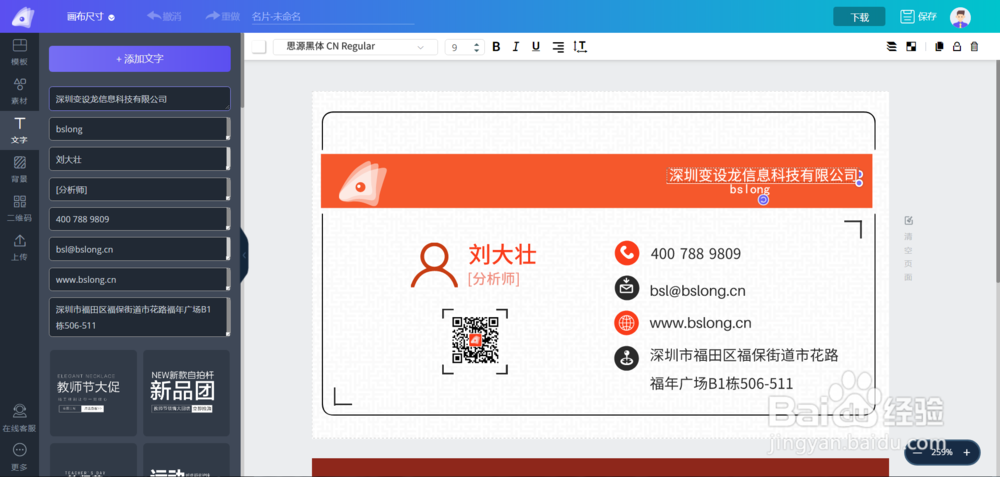
Task: Expand the 思源黑体 CN Regular font dropdown
Action: point(355,47)
